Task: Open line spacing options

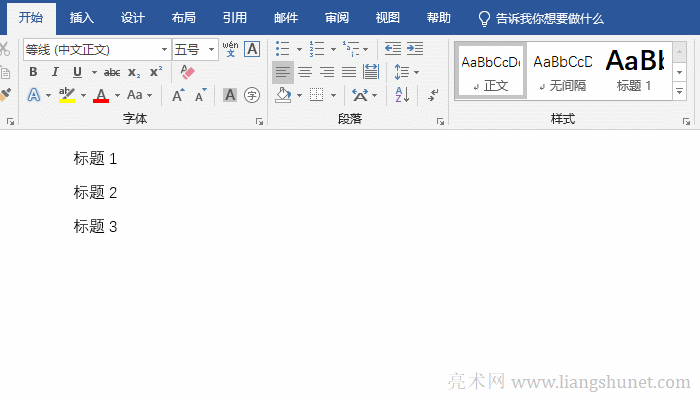Action: (x=402, y=72)
